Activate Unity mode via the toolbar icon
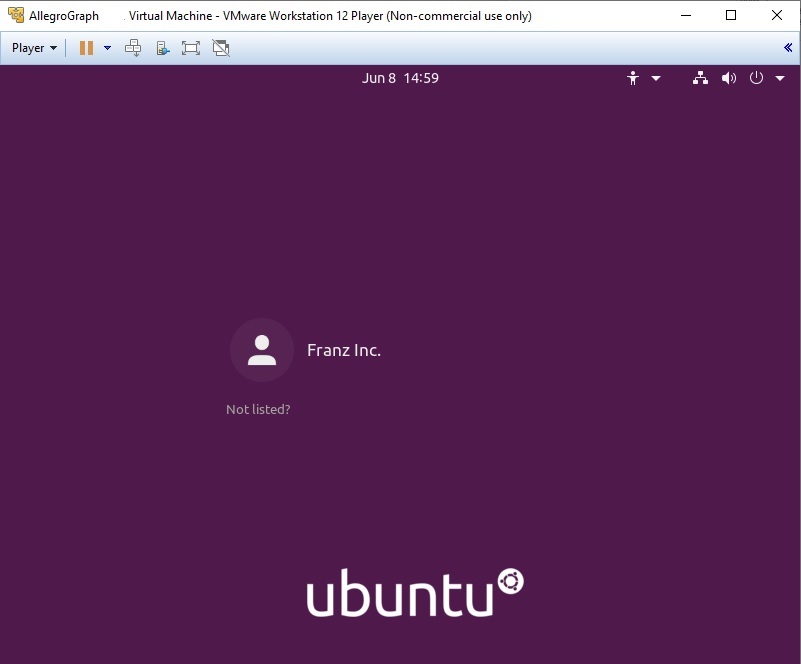 pos(219,47)
